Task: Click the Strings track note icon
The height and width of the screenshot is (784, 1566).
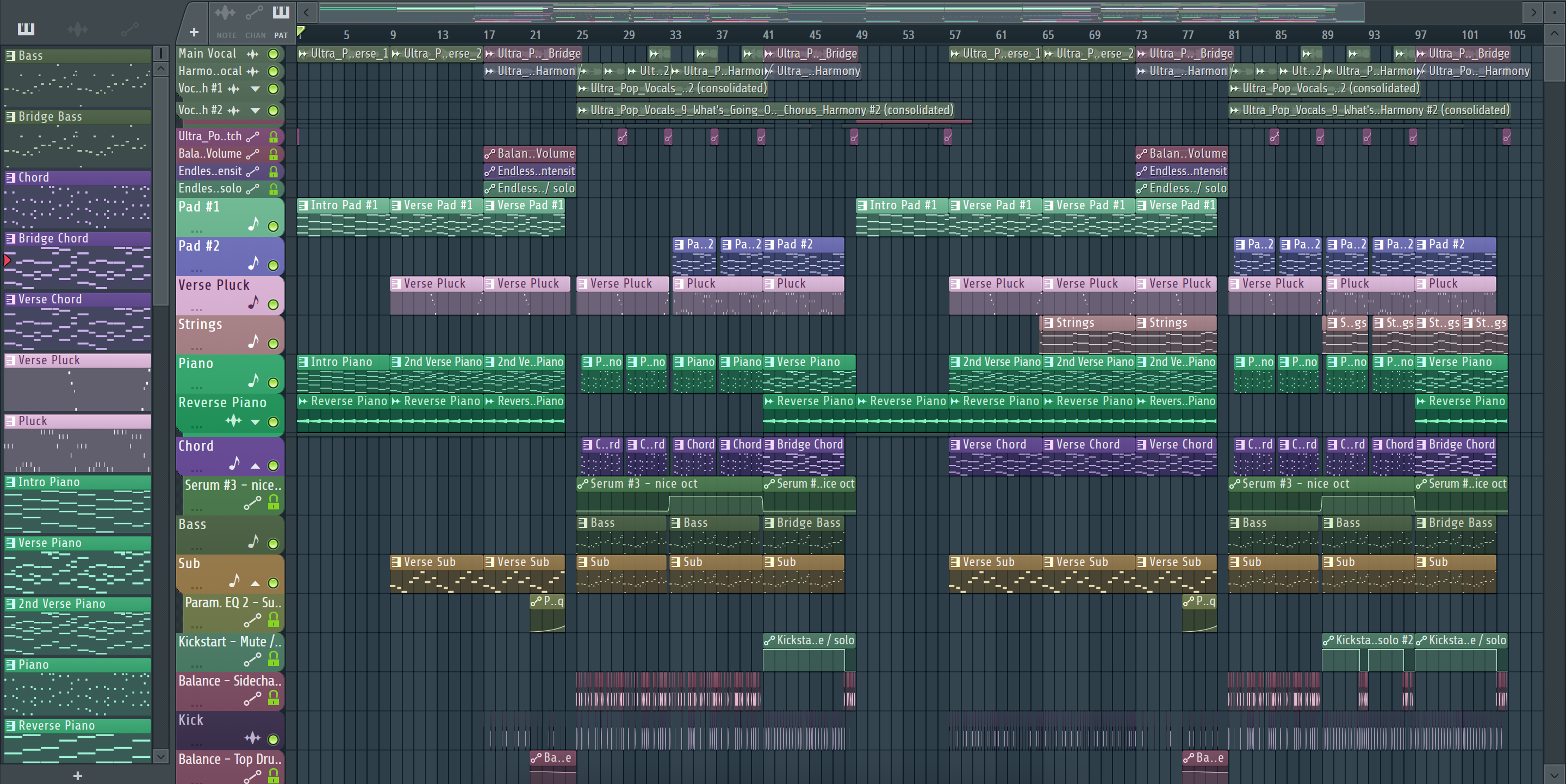Action: 253,342
